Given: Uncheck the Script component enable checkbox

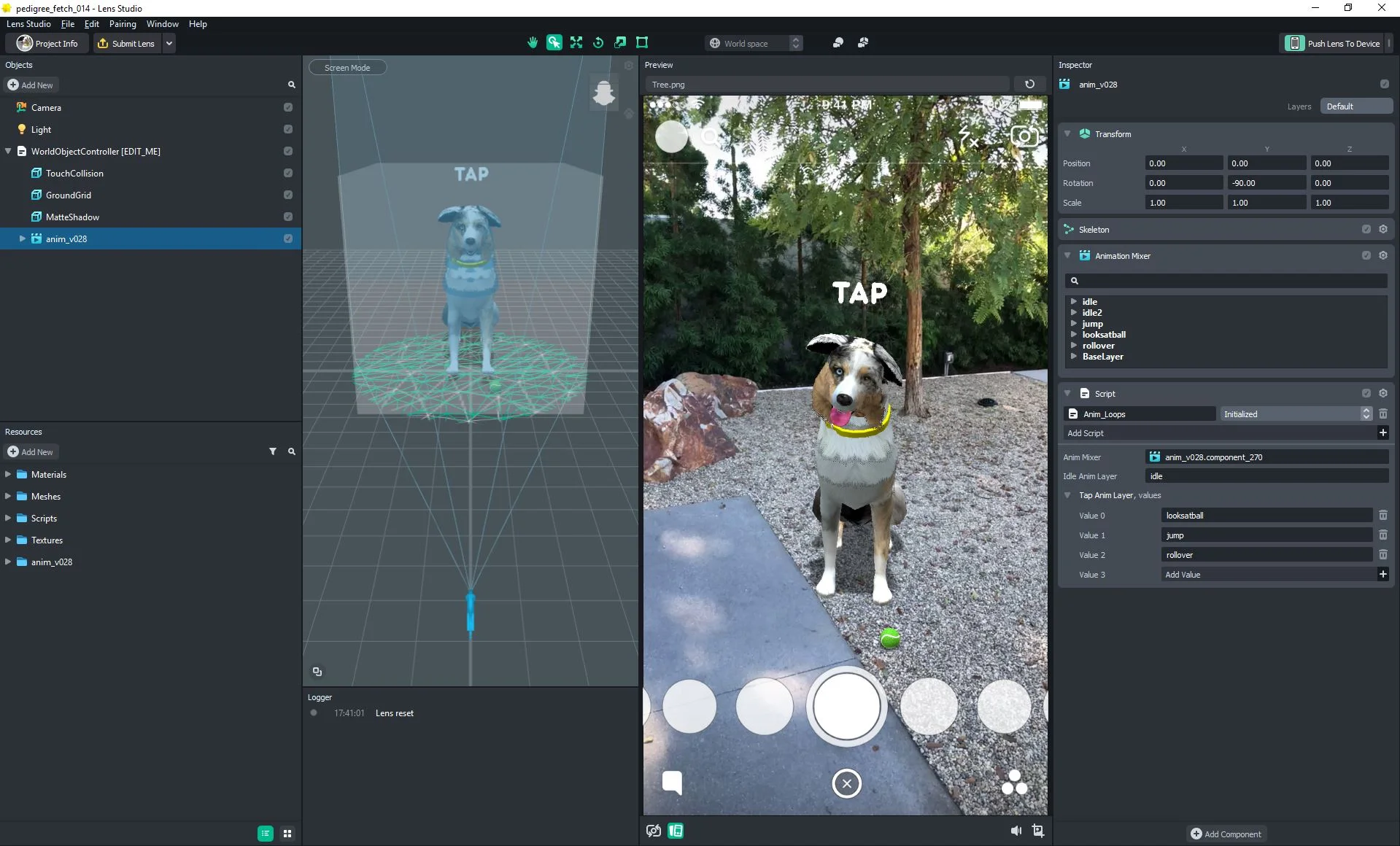Looking at the screenshot, I should (1366, 394).
